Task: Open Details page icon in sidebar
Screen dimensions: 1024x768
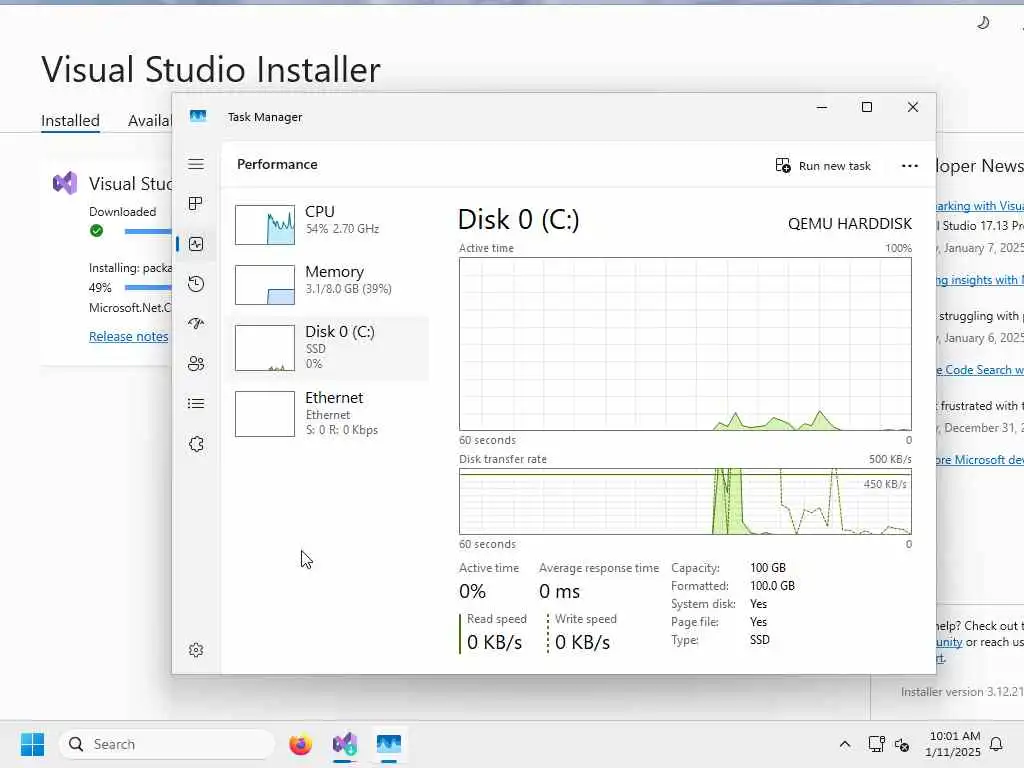Action: (196, 404)
